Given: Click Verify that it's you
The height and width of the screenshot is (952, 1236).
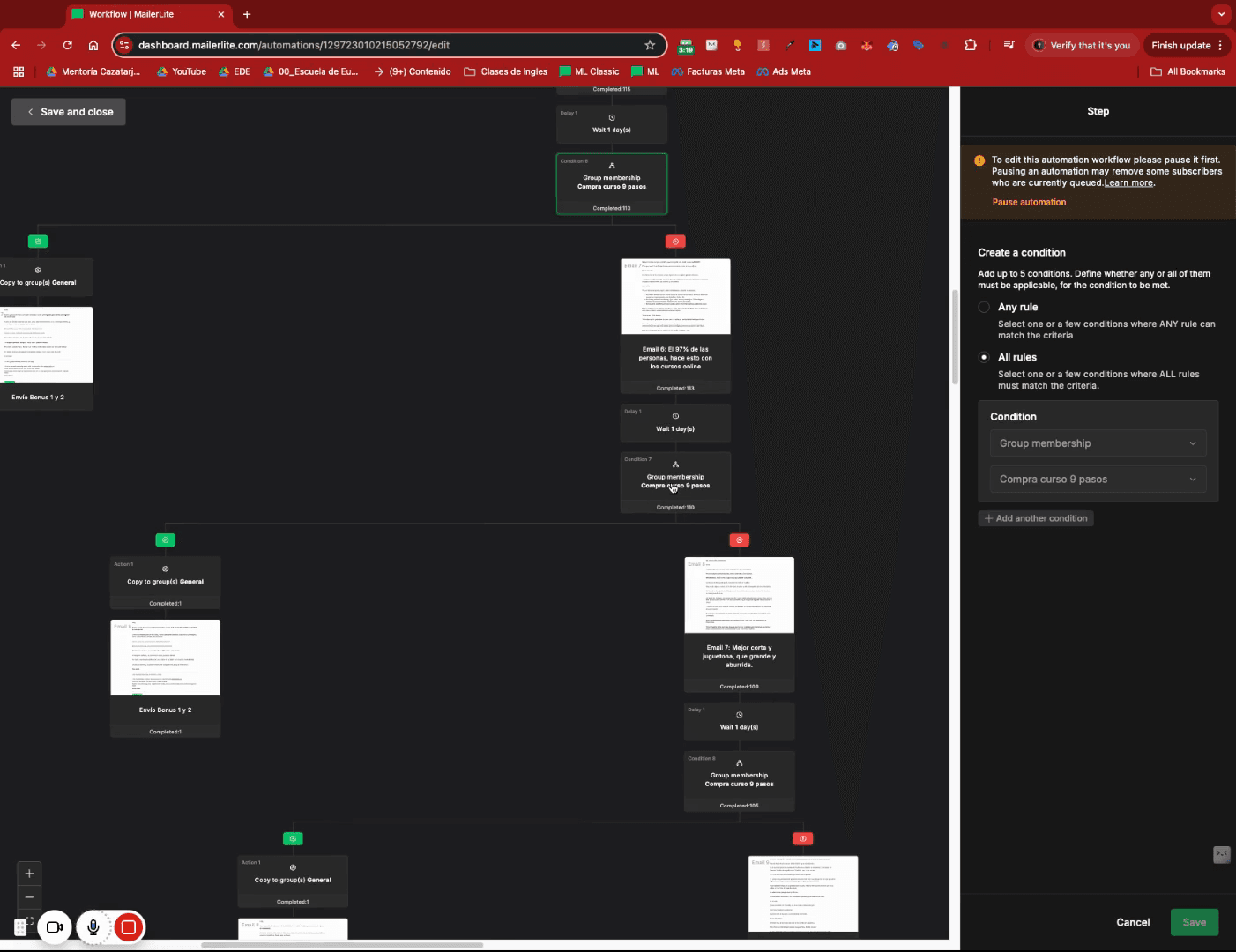Looking at the screenshot, I should point(1083,45).
